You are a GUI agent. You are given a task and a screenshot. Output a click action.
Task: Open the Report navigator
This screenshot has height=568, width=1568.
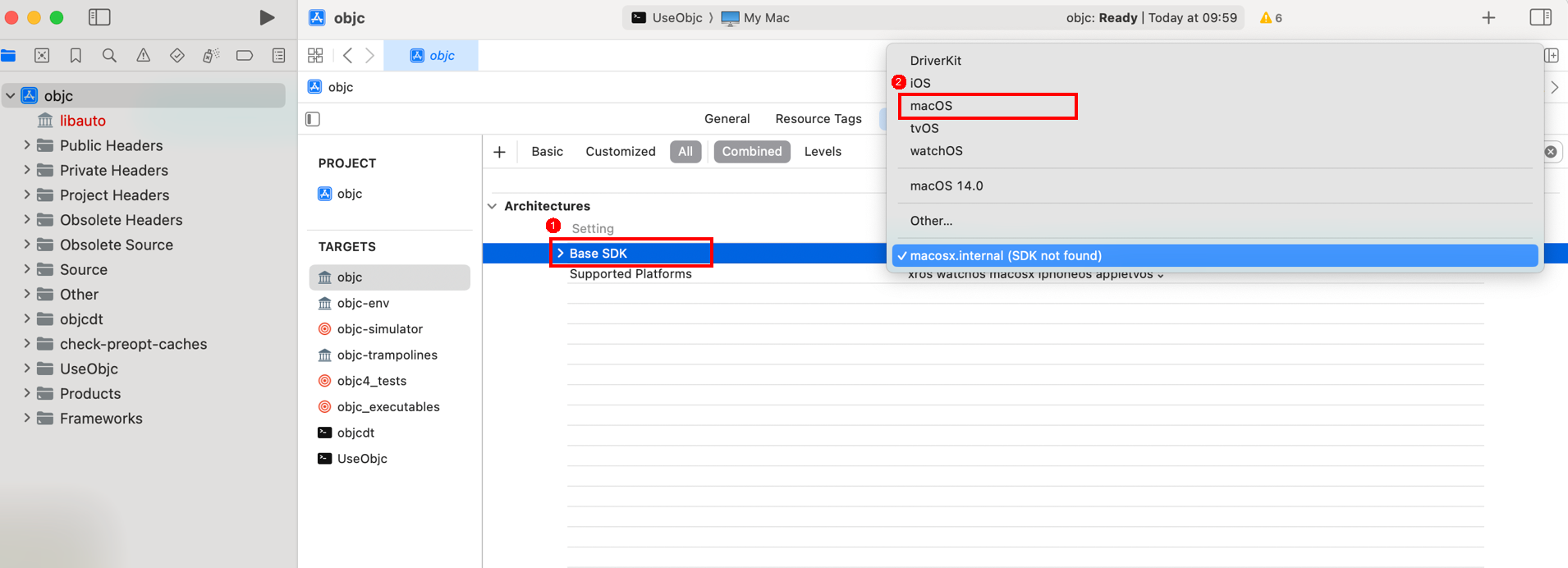point(279,56)
